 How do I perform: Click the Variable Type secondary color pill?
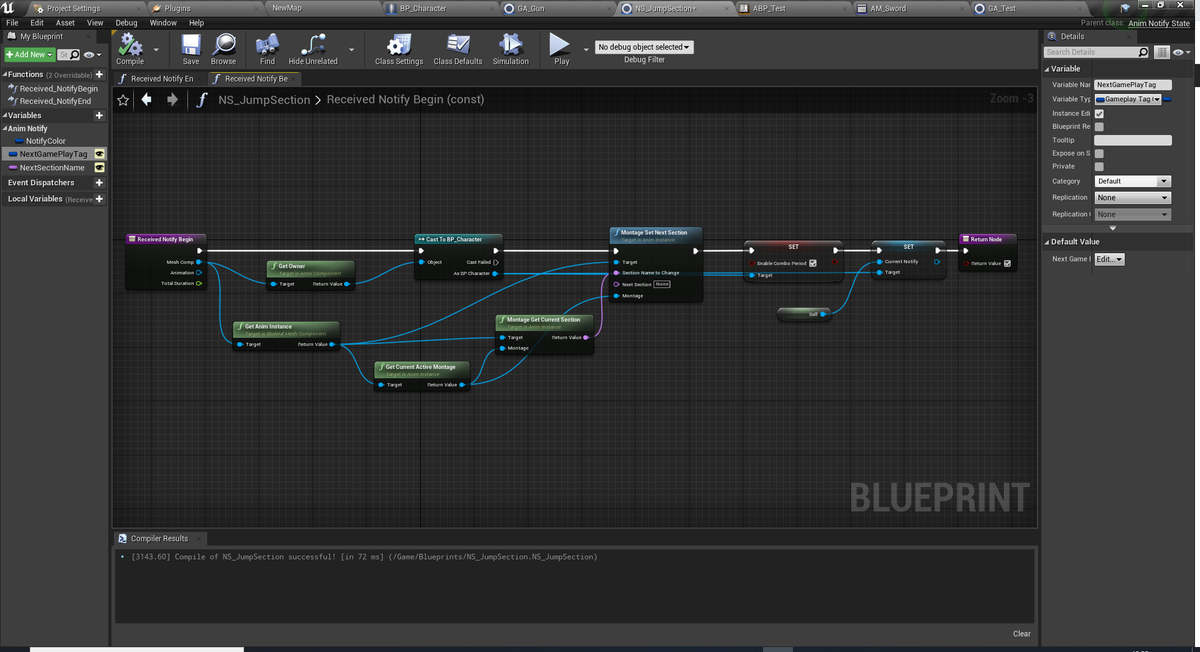pos(1167,99)
